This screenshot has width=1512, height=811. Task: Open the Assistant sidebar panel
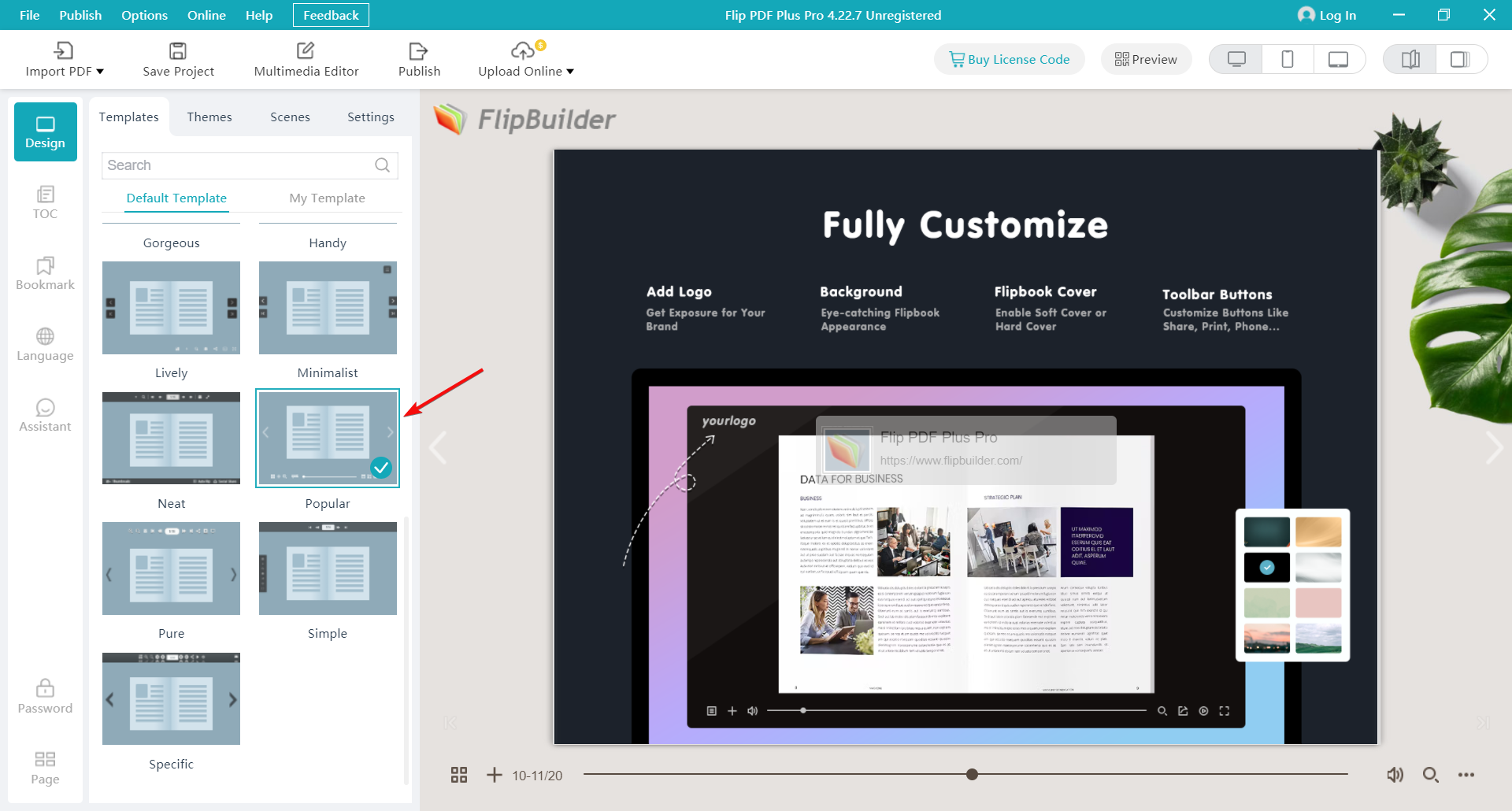46,415
